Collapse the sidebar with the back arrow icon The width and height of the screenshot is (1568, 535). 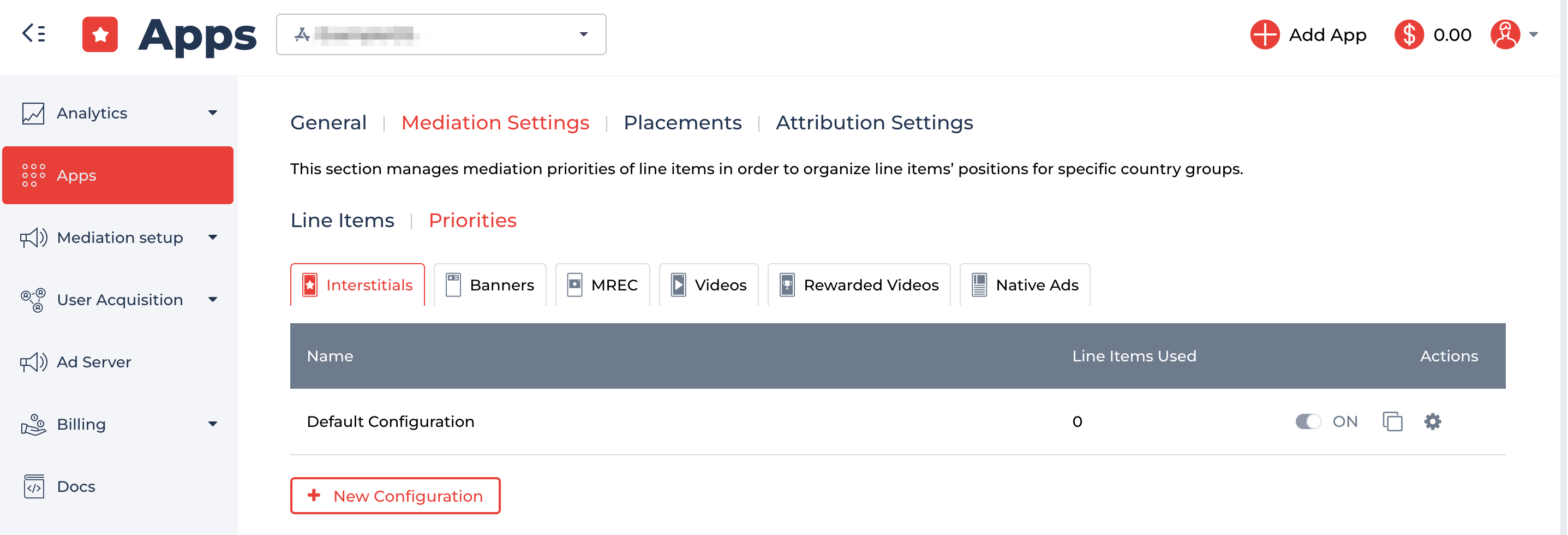point(33,33)
